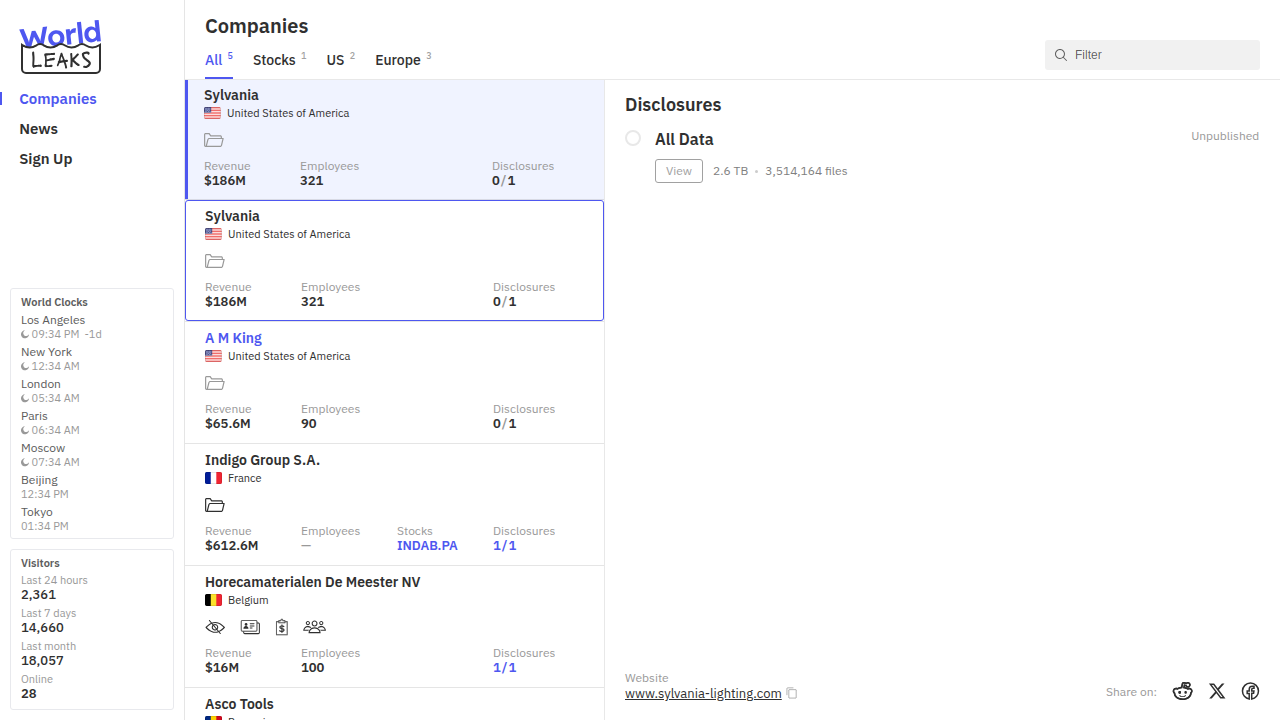Viewport: 1280px width, 720px height.
Task: Click the Beijing 12:34 PM clock entry
Action: click(x=45, y=487)
